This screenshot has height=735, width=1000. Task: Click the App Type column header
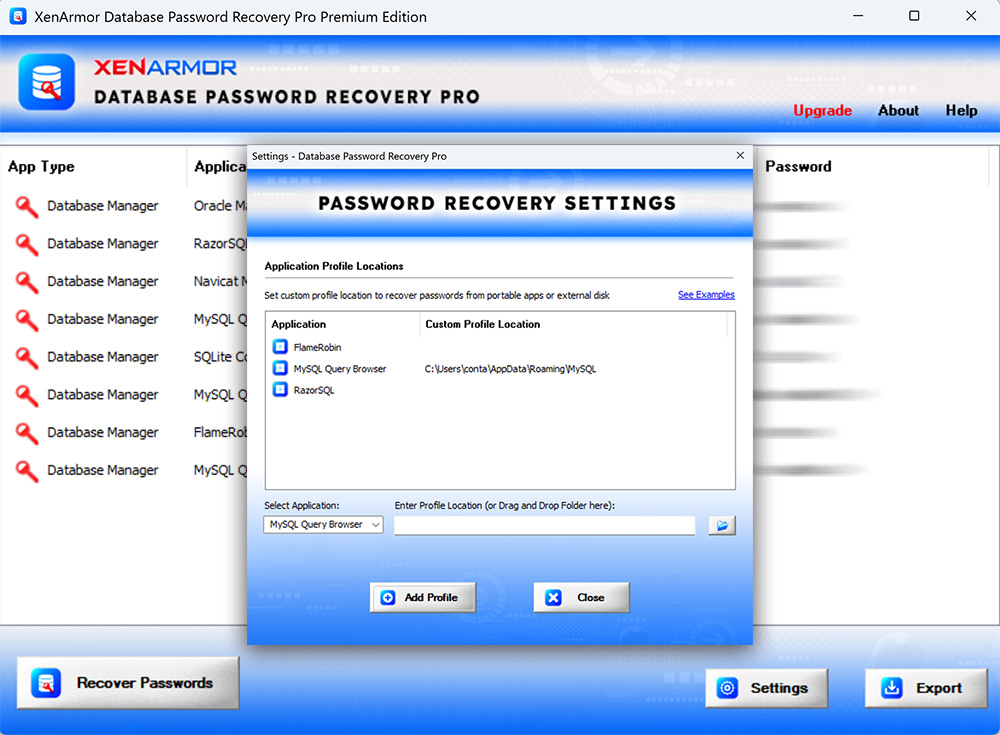(41, 167)
